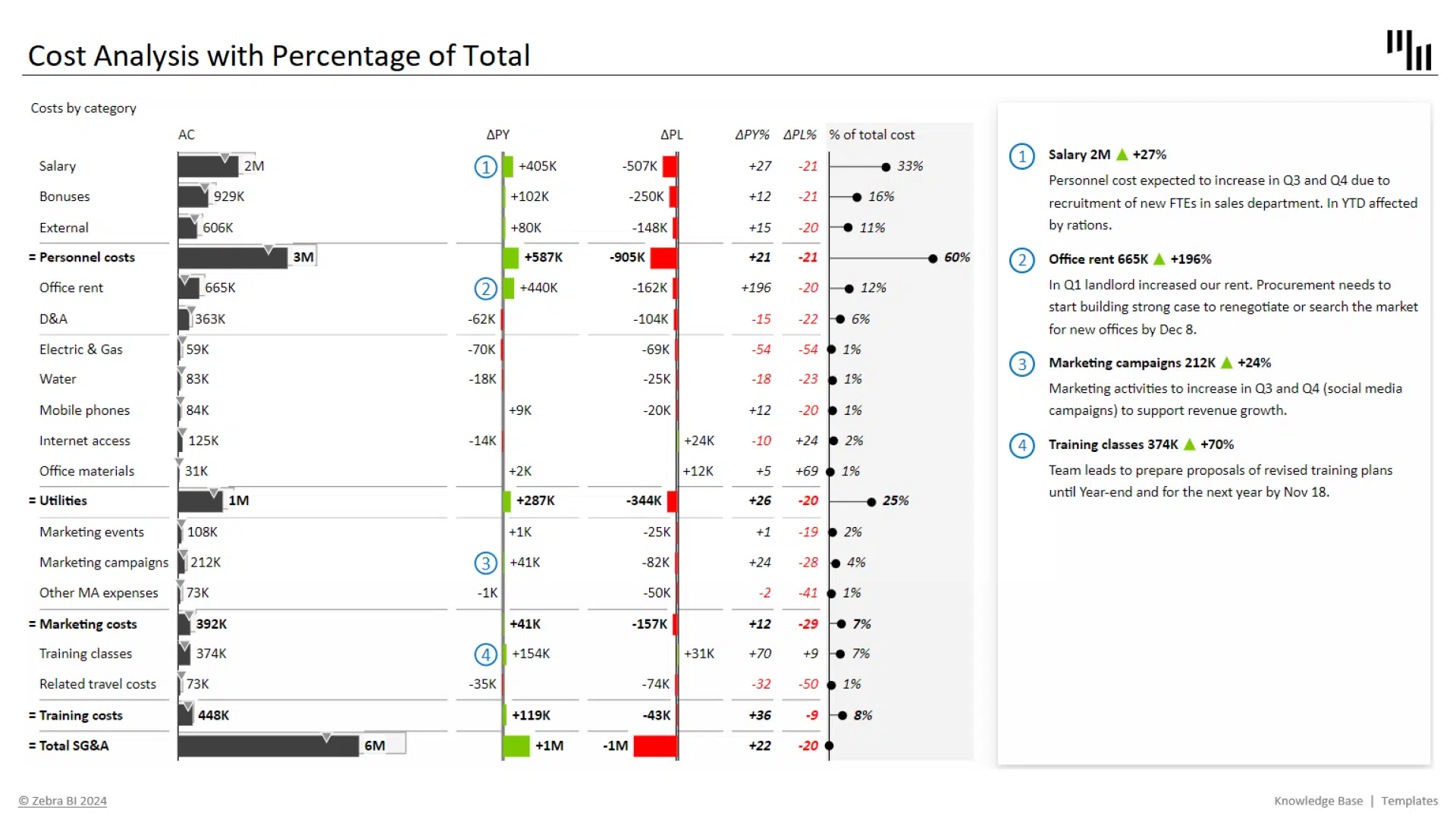
Task: Click the Zebra BI logo icon
Action: [1408, 50]
